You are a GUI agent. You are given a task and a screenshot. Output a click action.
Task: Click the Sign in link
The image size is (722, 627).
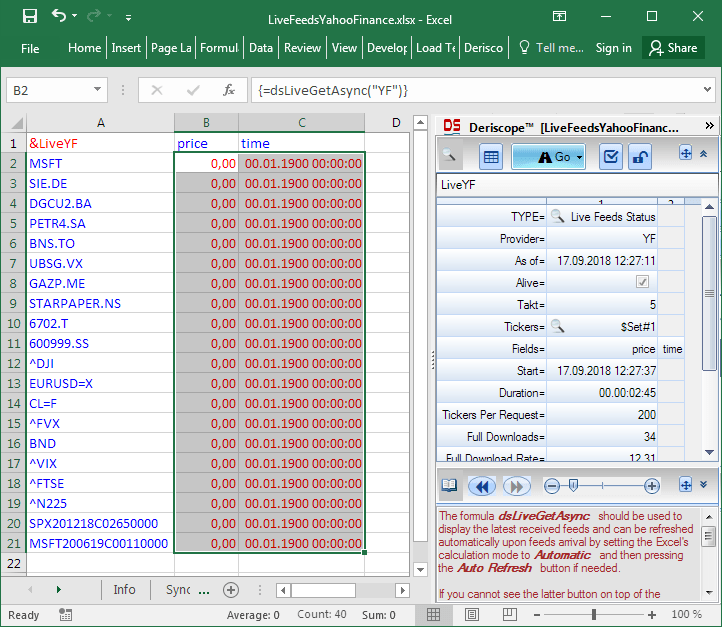pyautogui.click(x=613, y=48)
